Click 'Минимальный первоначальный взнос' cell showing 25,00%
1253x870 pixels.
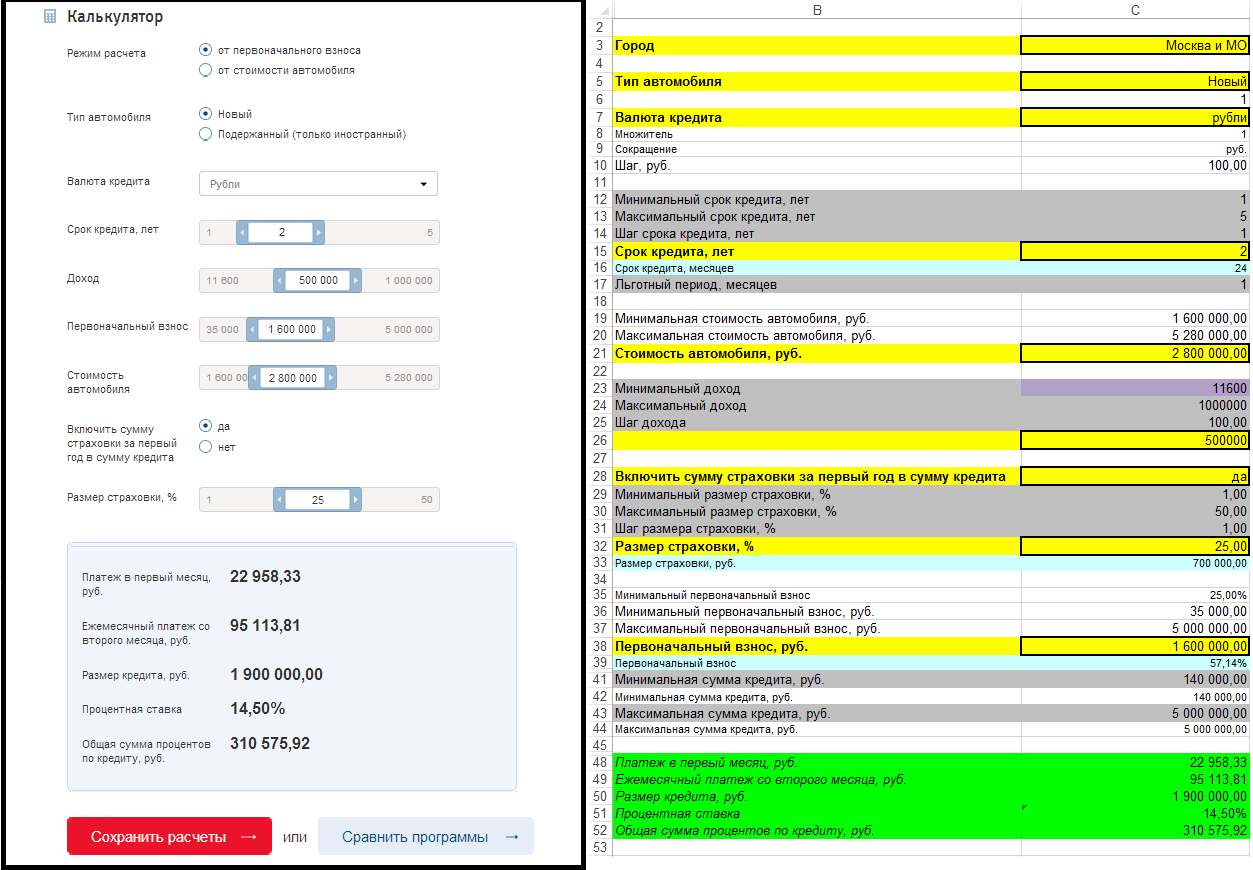(1135, 594)
